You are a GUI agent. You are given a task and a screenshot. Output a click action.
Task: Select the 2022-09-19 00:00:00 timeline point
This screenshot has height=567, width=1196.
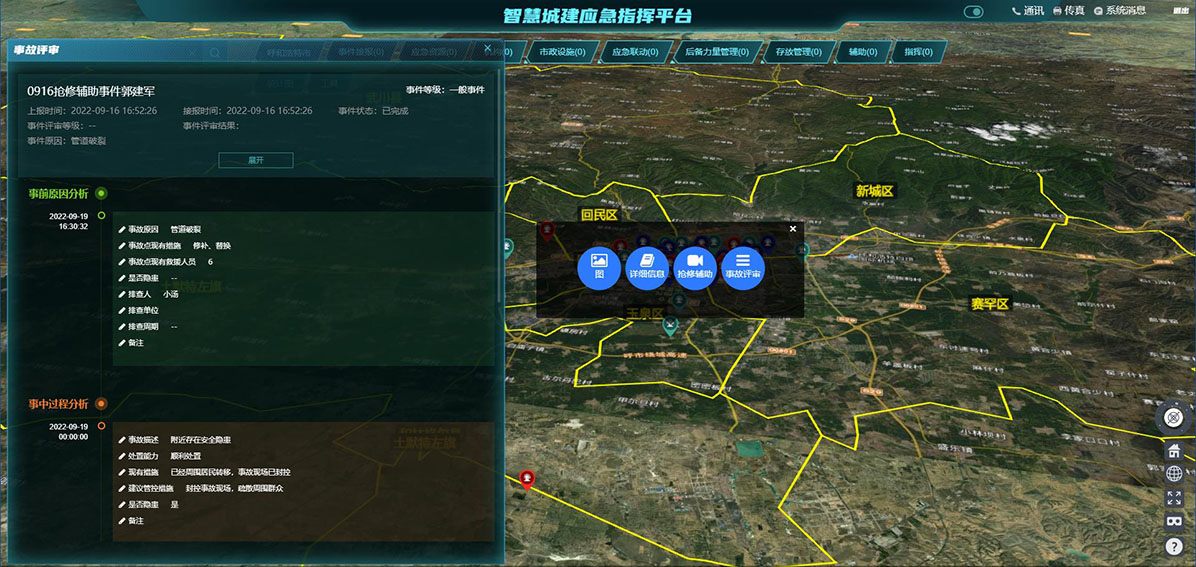(x=101, y=426)
